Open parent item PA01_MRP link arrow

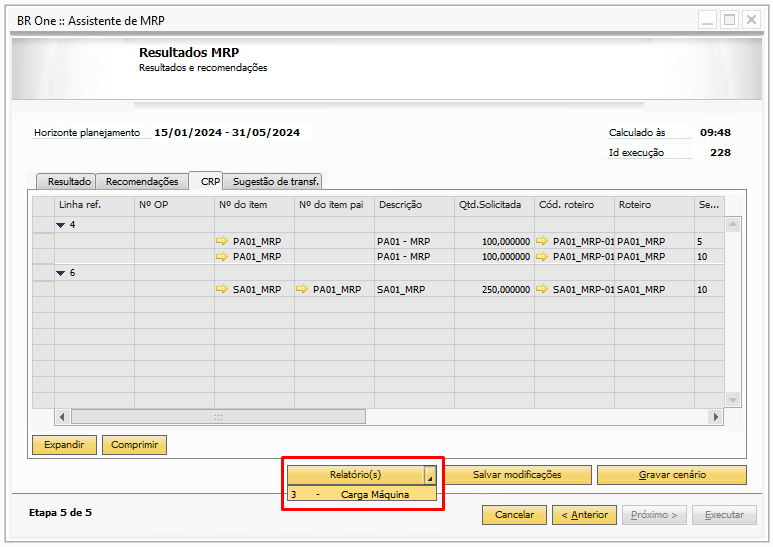pyautogui.click(x=302, y=289)
